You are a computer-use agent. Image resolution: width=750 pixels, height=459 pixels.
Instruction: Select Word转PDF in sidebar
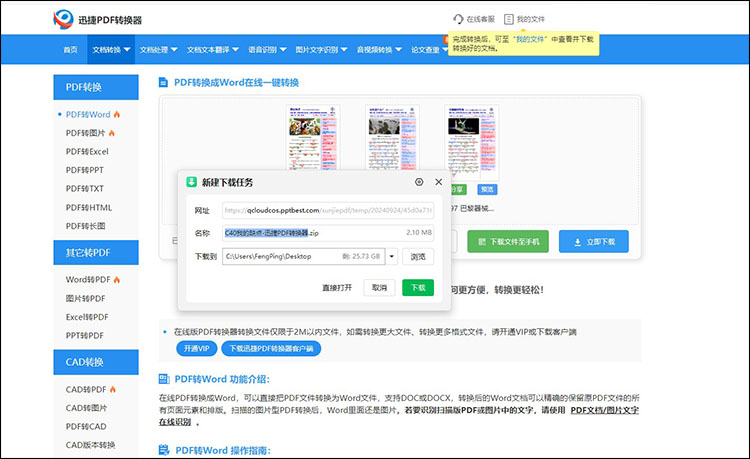pos(88,280)
